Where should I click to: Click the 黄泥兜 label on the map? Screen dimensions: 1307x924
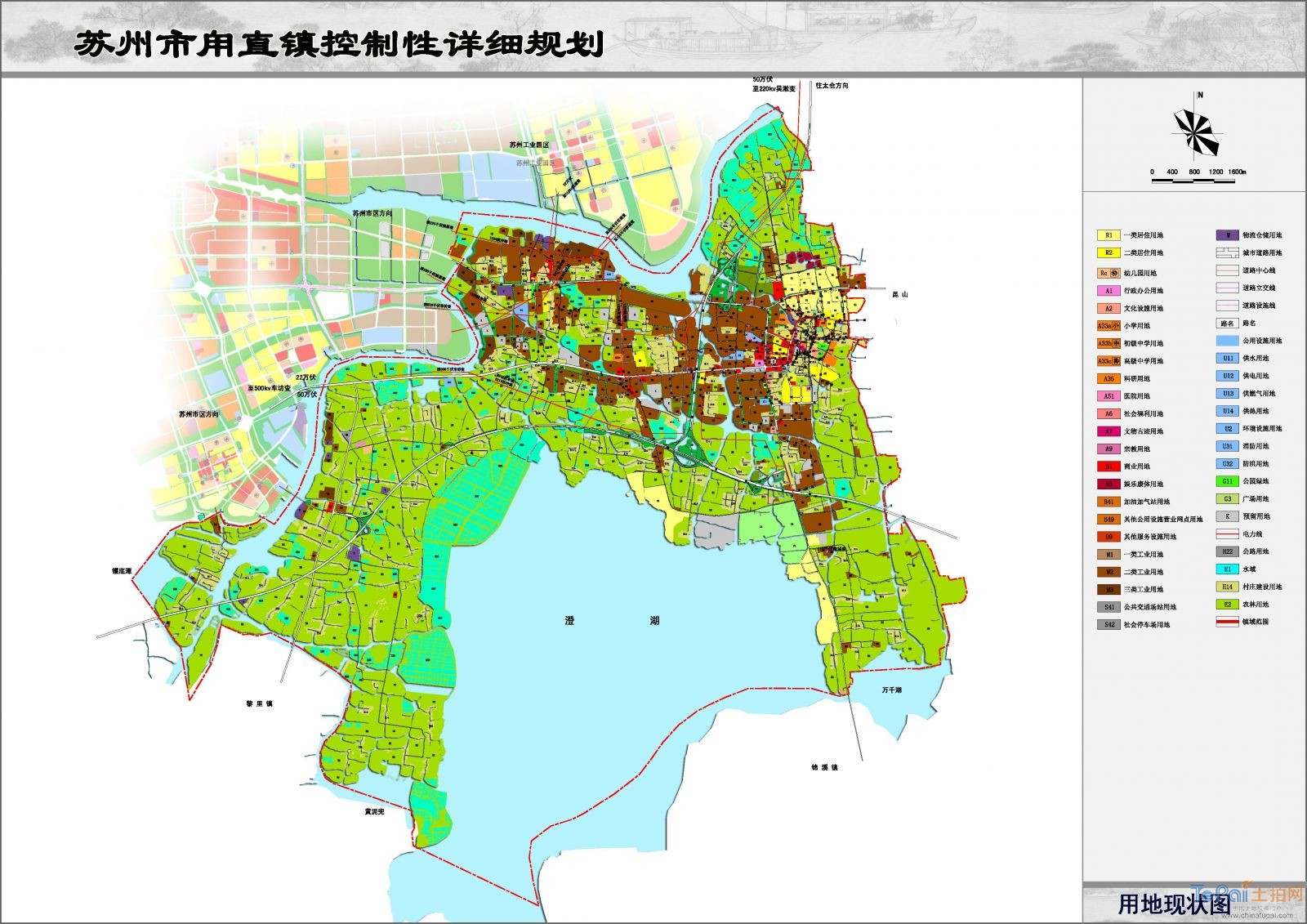(374, 812)
